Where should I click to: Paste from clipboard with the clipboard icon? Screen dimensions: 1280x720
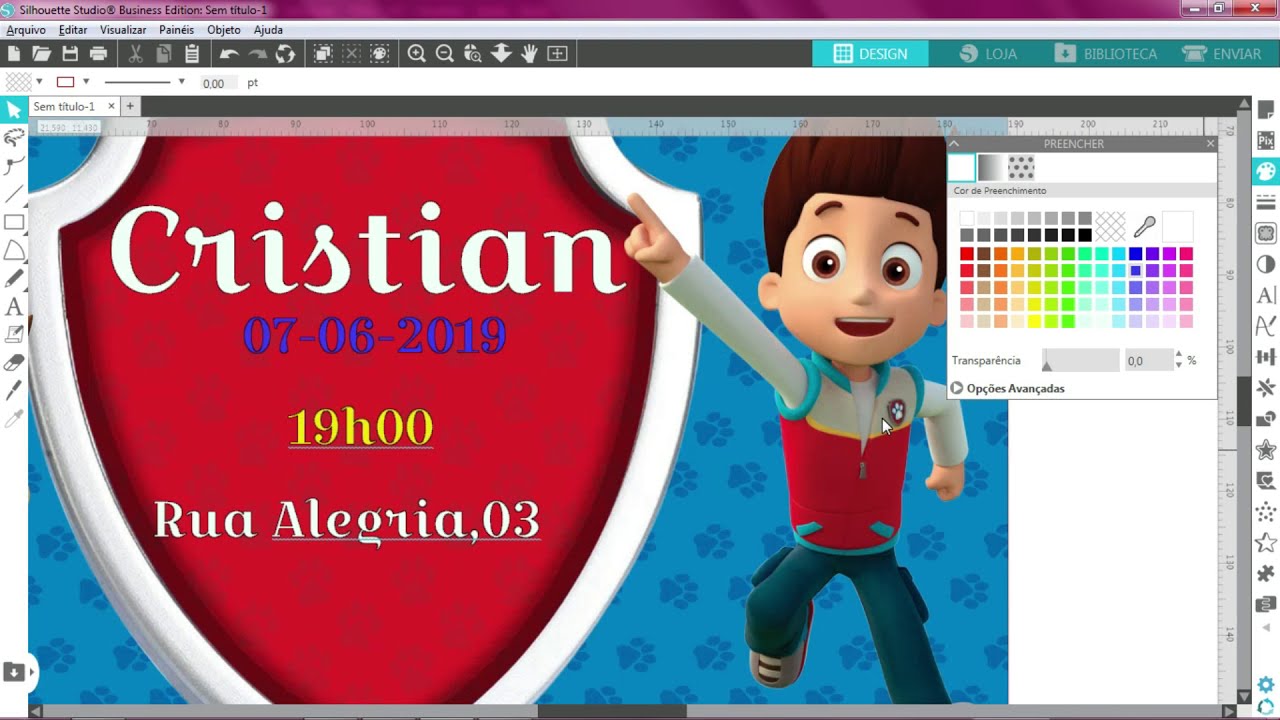(x=192, y=53)
